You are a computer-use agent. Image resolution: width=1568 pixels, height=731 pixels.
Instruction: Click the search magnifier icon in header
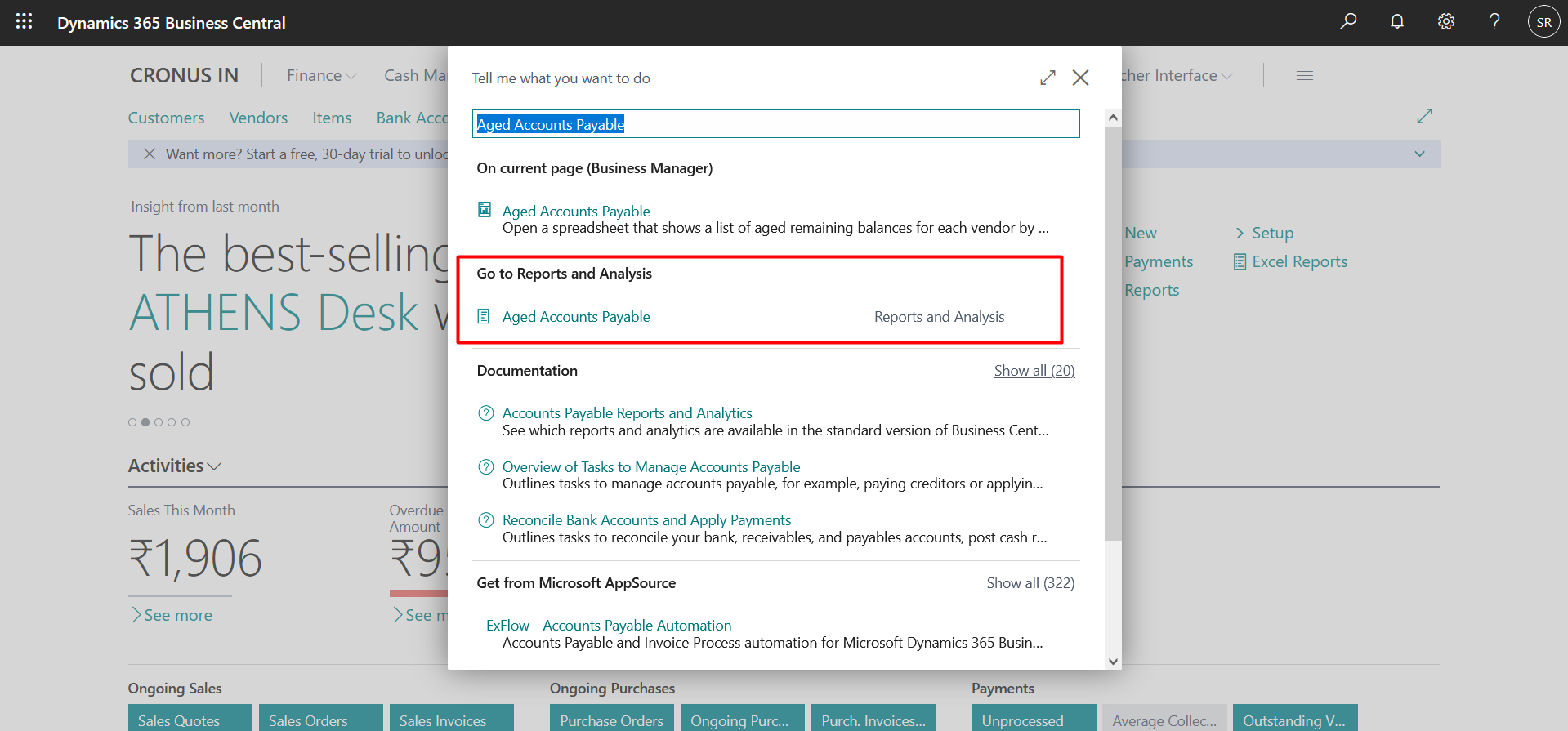pos(1348,22)
